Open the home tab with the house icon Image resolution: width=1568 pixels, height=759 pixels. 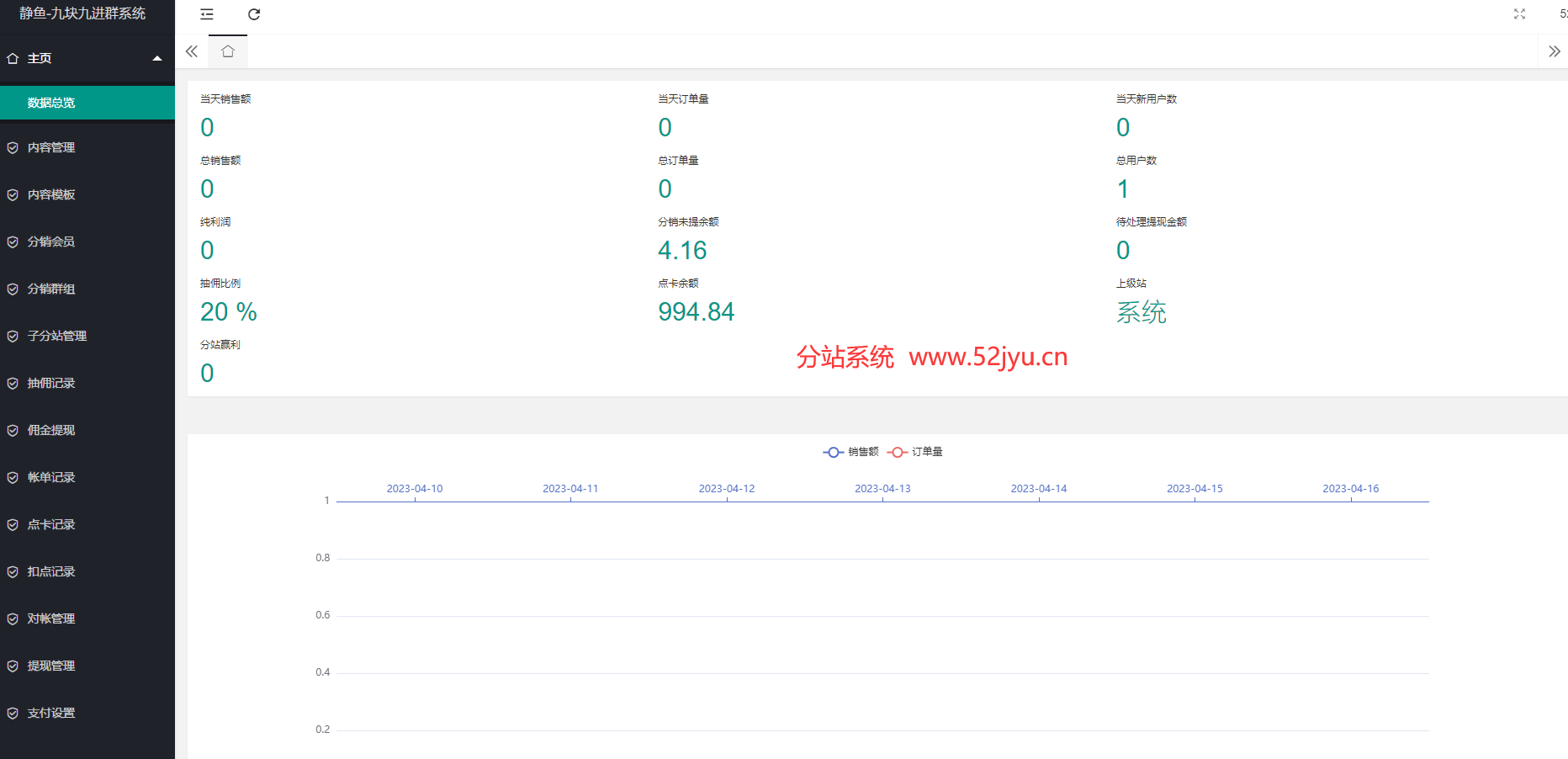coord(228,51)
